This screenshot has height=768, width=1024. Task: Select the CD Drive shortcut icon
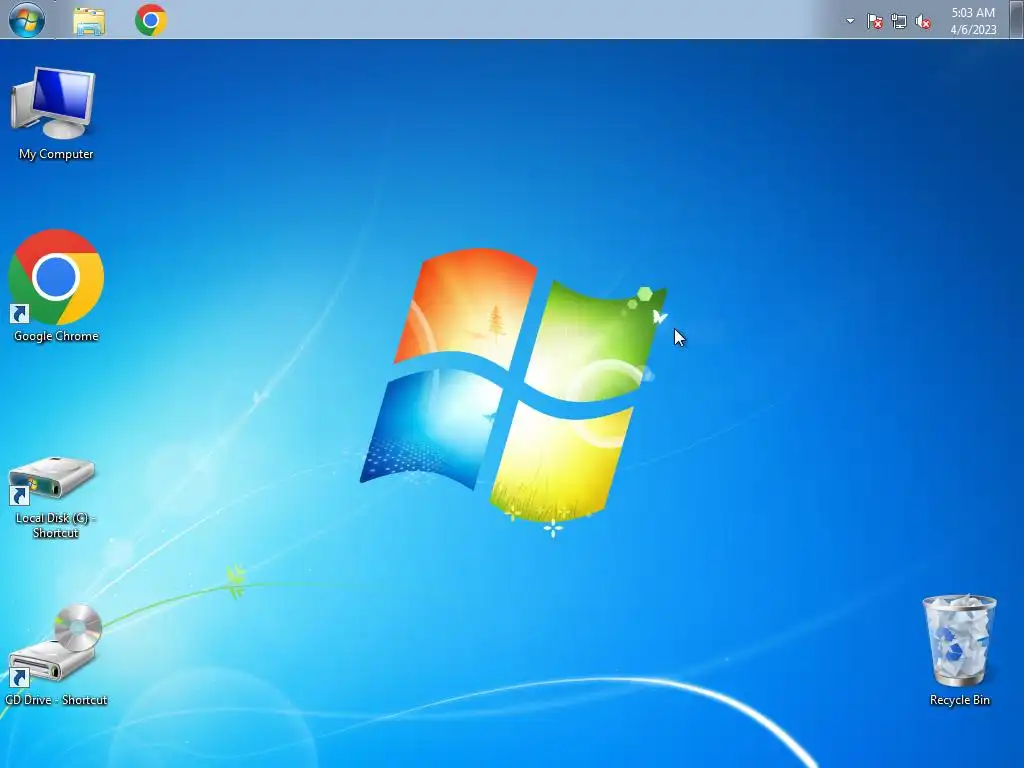pyautogui.click(x=55, y=645)
